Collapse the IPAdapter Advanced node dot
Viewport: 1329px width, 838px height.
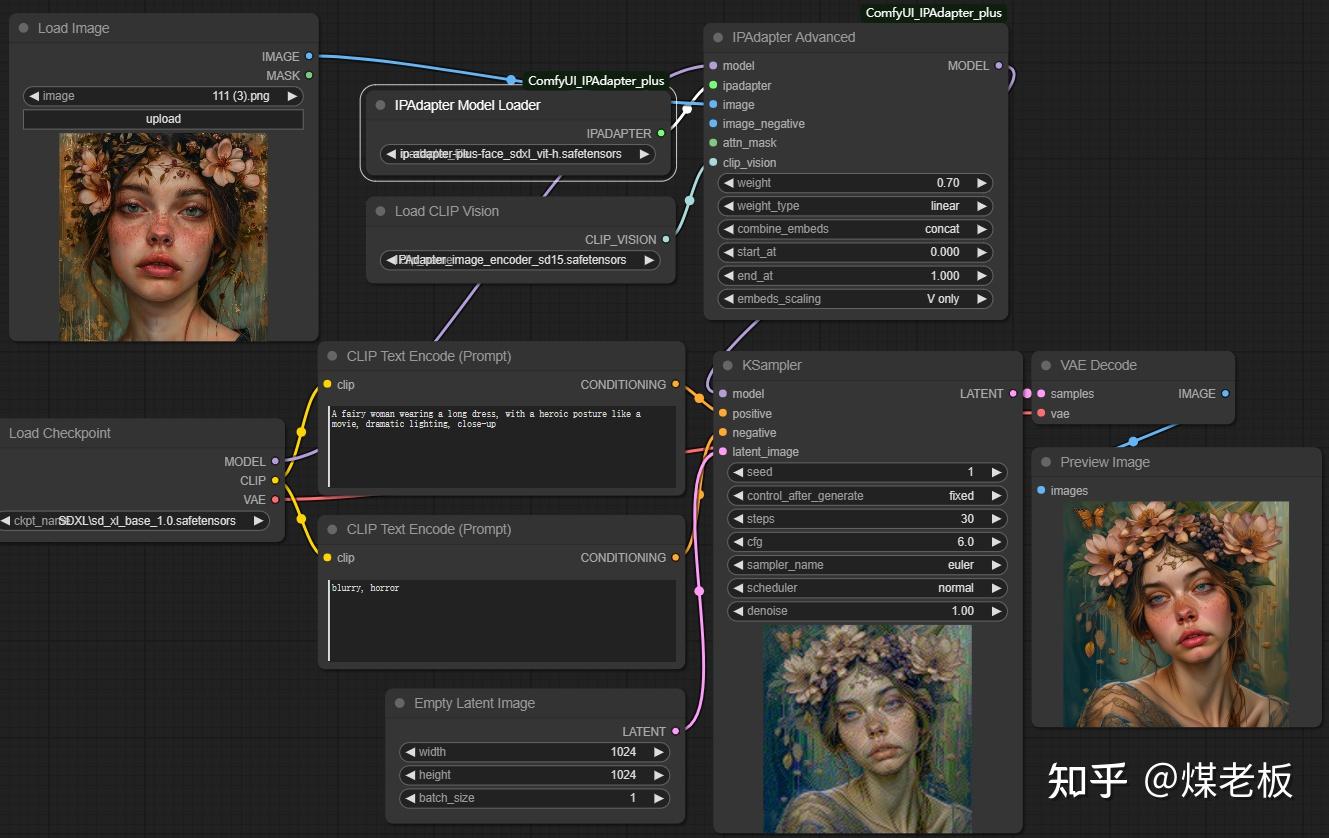pyautogui.click(x=718, y=37)
